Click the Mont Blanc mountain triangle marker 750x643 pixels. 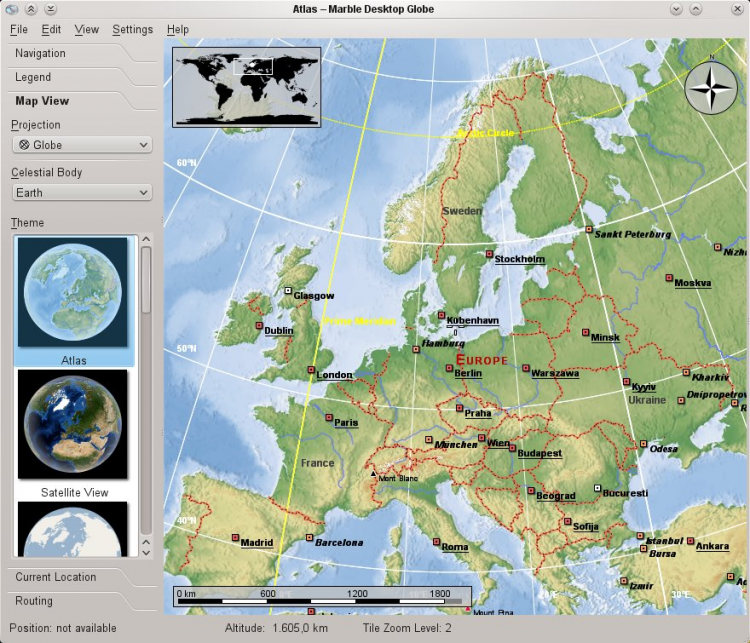click(373, 474)
